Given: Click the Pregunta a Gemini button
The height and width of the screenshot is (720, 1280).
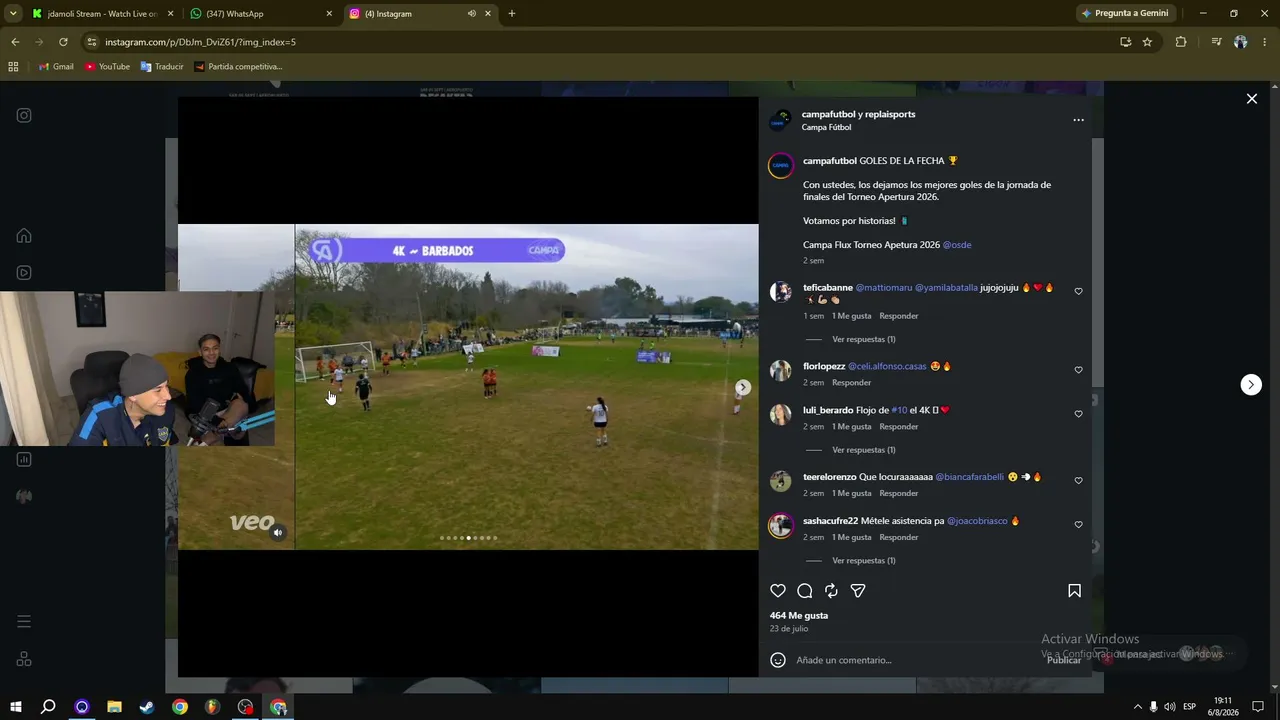Looking at the screenshot, I should tap(1125, 14).
